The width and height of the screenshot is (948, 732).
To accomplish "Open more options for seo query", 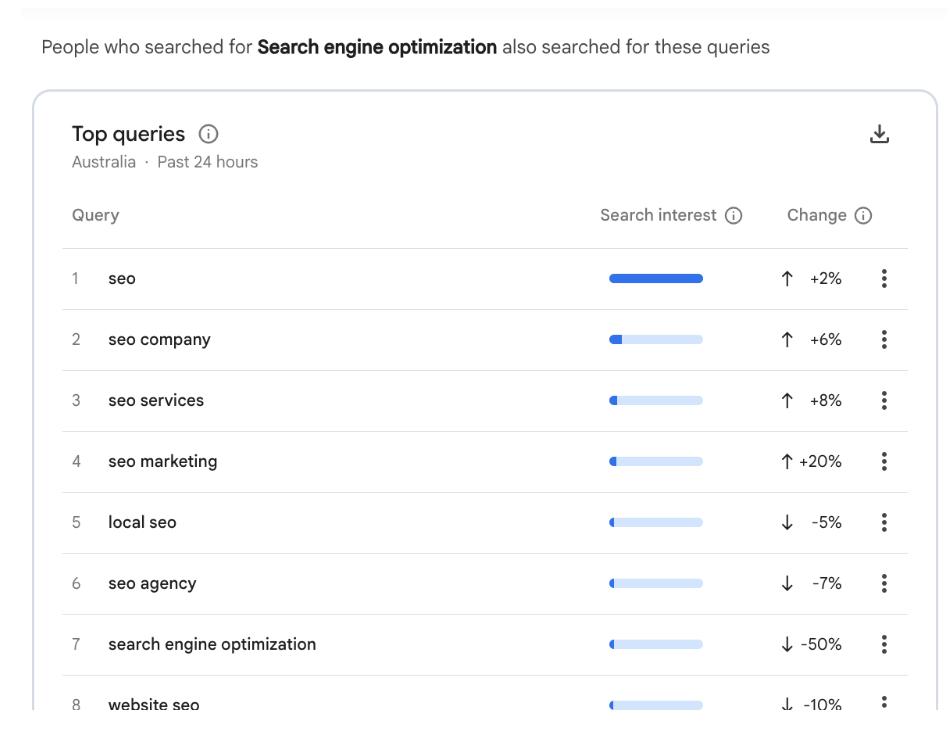I will tap(884, 279).
